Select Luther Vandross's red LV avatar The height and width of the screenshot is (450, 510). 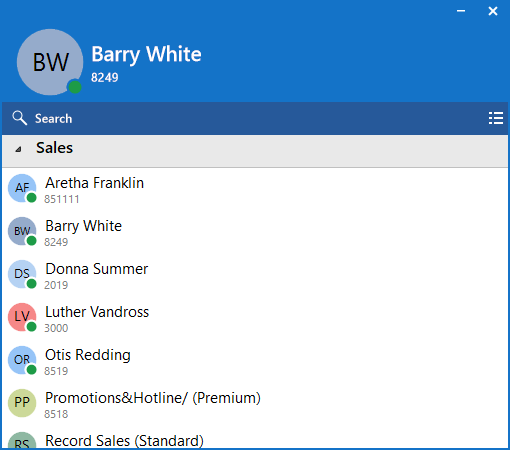click(x=22, y=317)
